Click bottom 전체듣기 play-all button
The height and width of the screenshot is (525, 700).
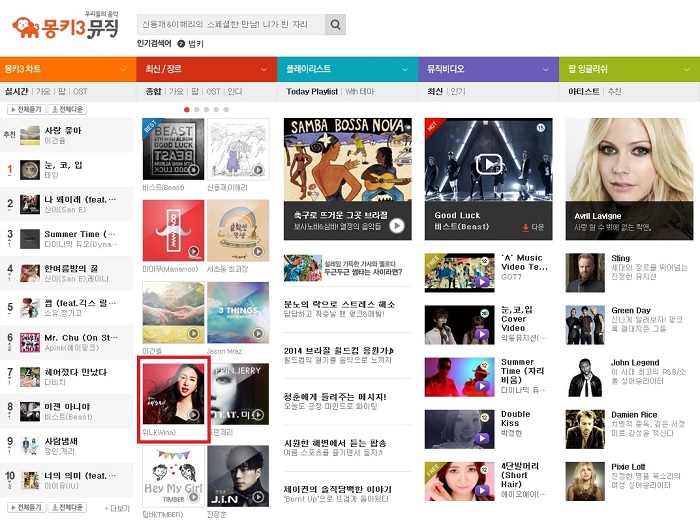26,508
